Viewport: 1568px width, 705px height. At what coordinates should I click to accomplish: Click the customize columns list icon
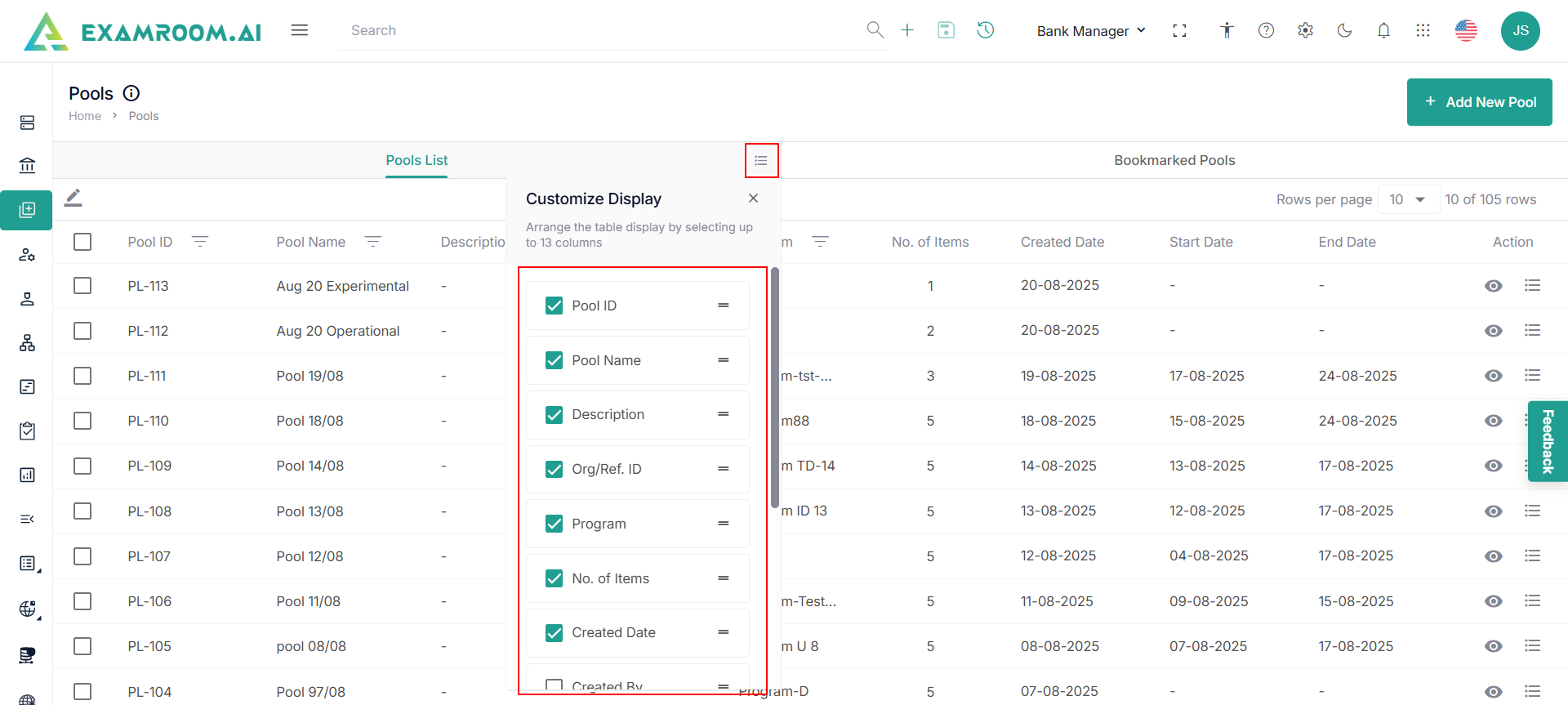point(761,160)
